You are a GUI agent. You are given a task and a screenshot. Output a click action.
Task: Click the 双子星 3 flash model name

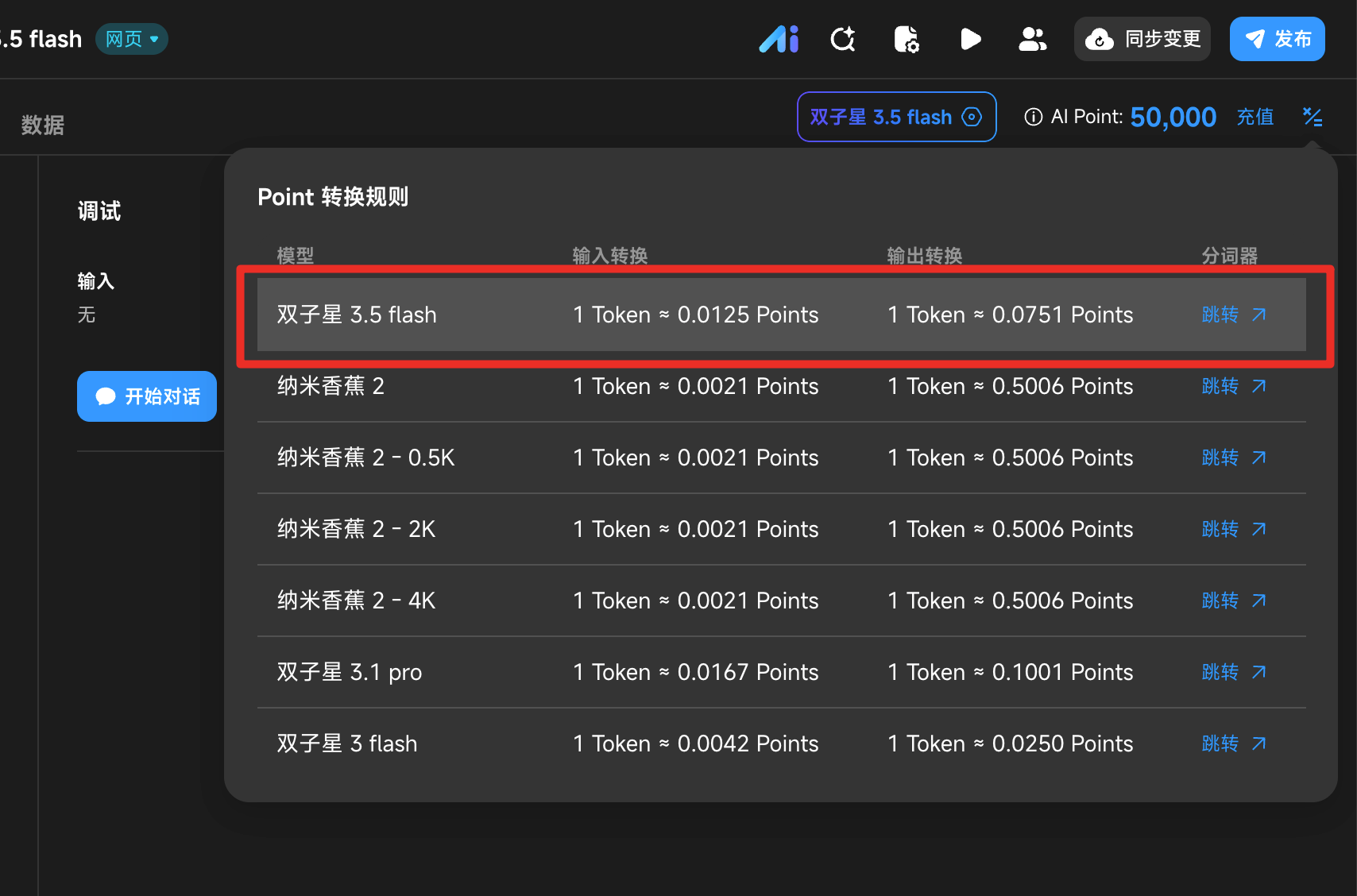[347, 743]
